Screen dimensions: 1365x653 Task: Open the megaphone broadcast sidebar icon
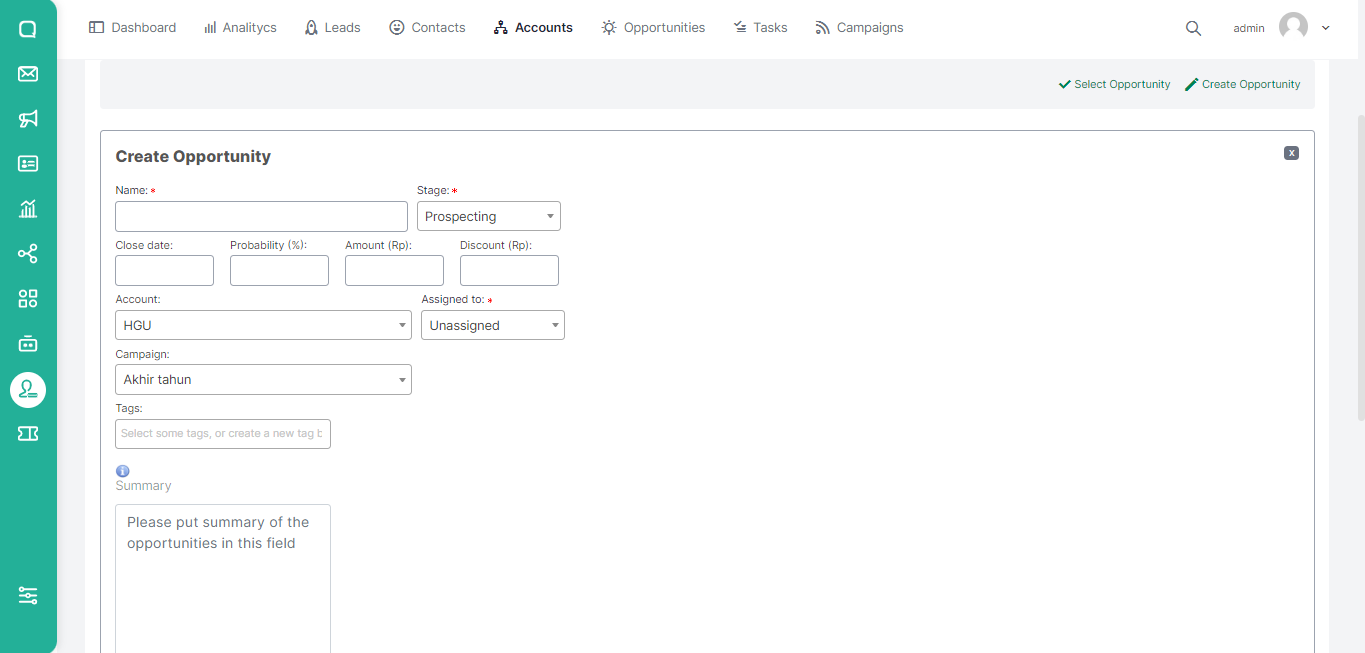(x=28, y=119)
